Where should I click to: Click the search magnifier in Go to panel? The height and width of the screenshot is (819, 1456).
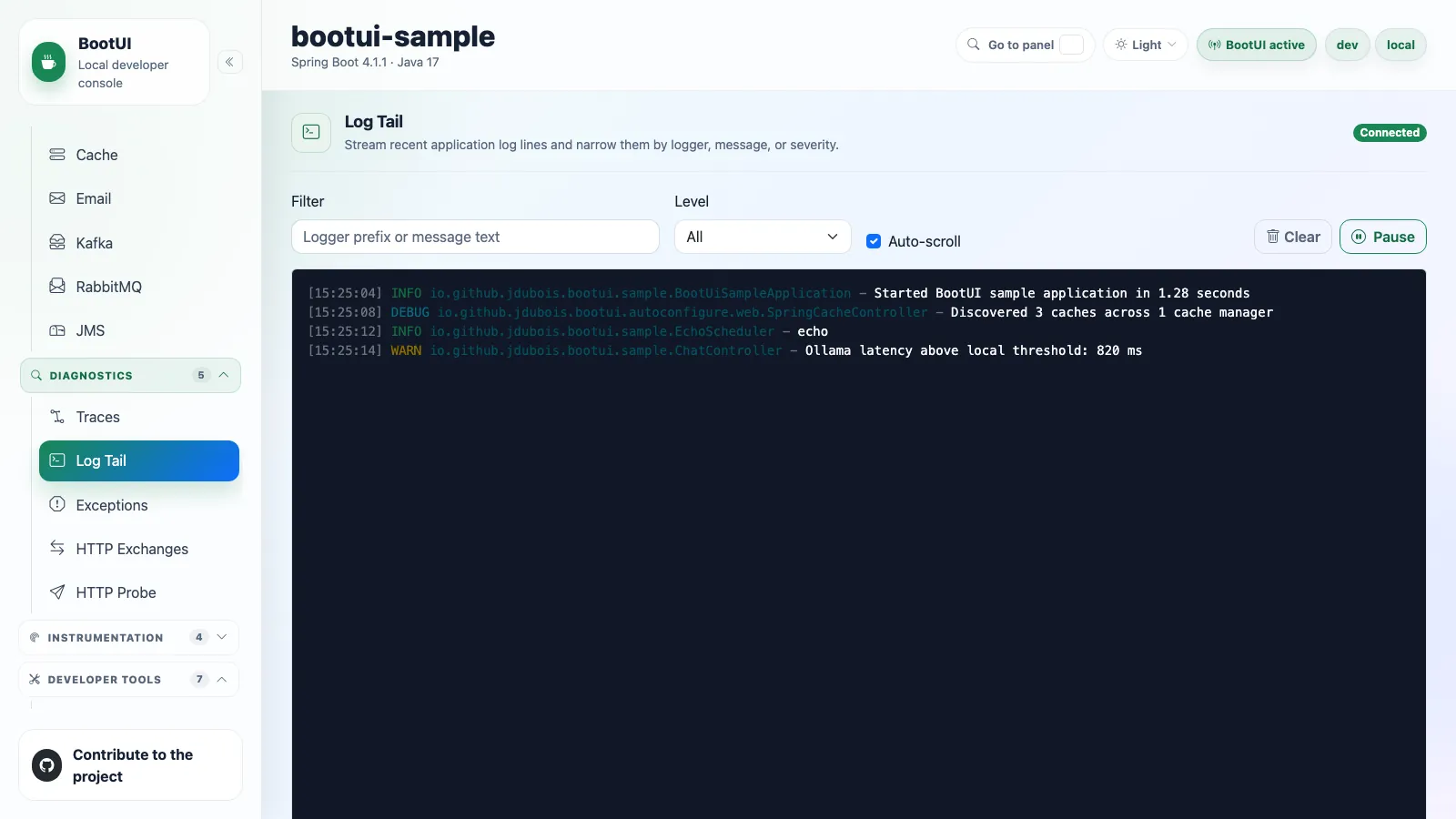(974, 45)
